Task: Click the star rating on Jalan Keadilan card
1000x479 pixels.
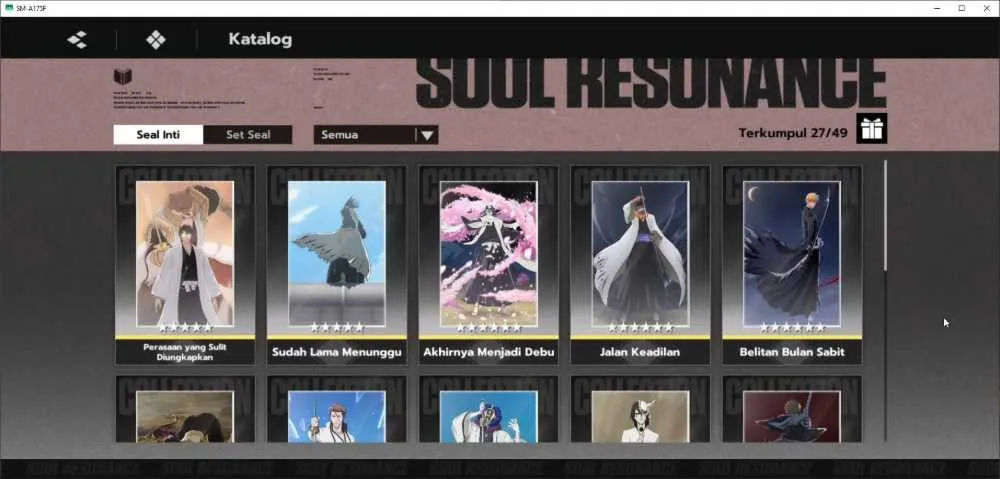Action: (640, 327)
